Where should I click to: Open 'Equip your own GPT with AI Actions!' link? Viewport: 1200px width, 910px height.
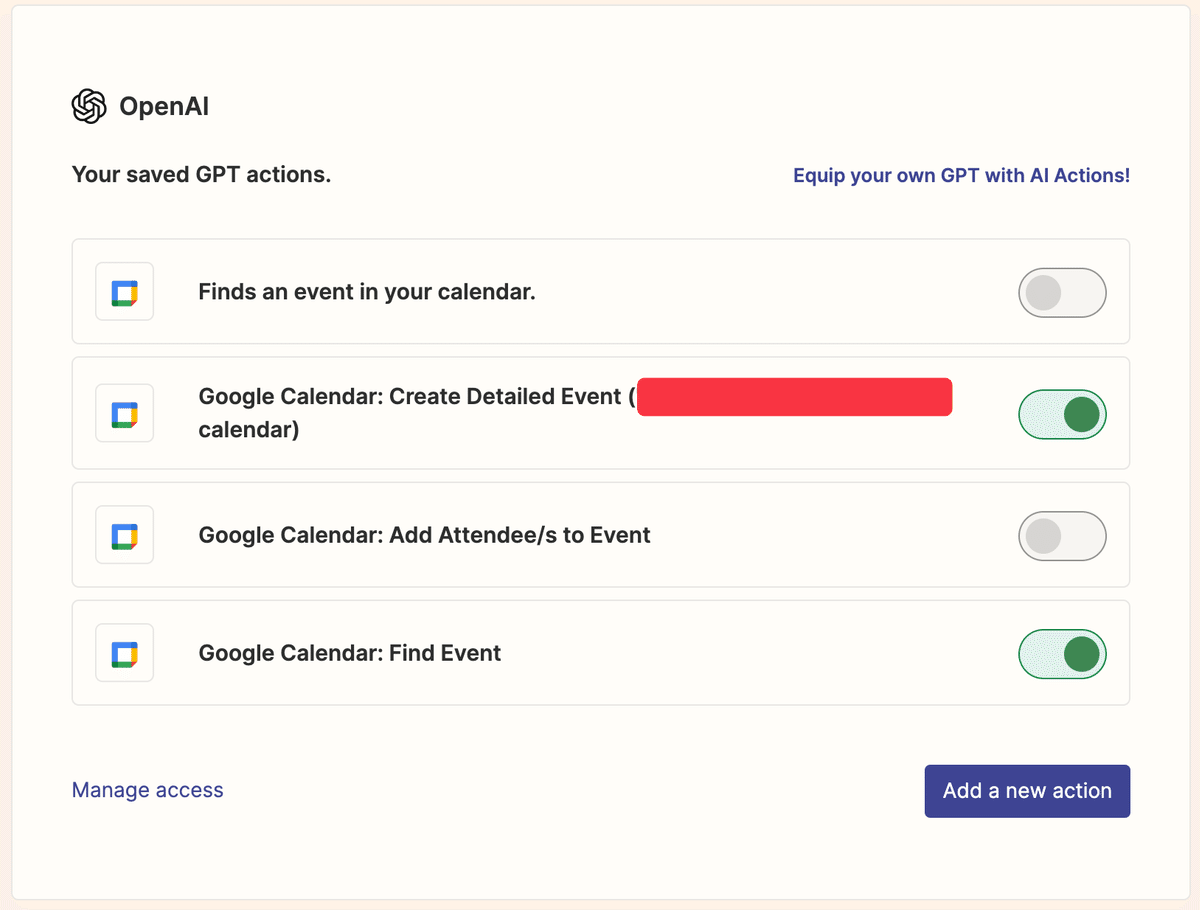tap(961, 175)
